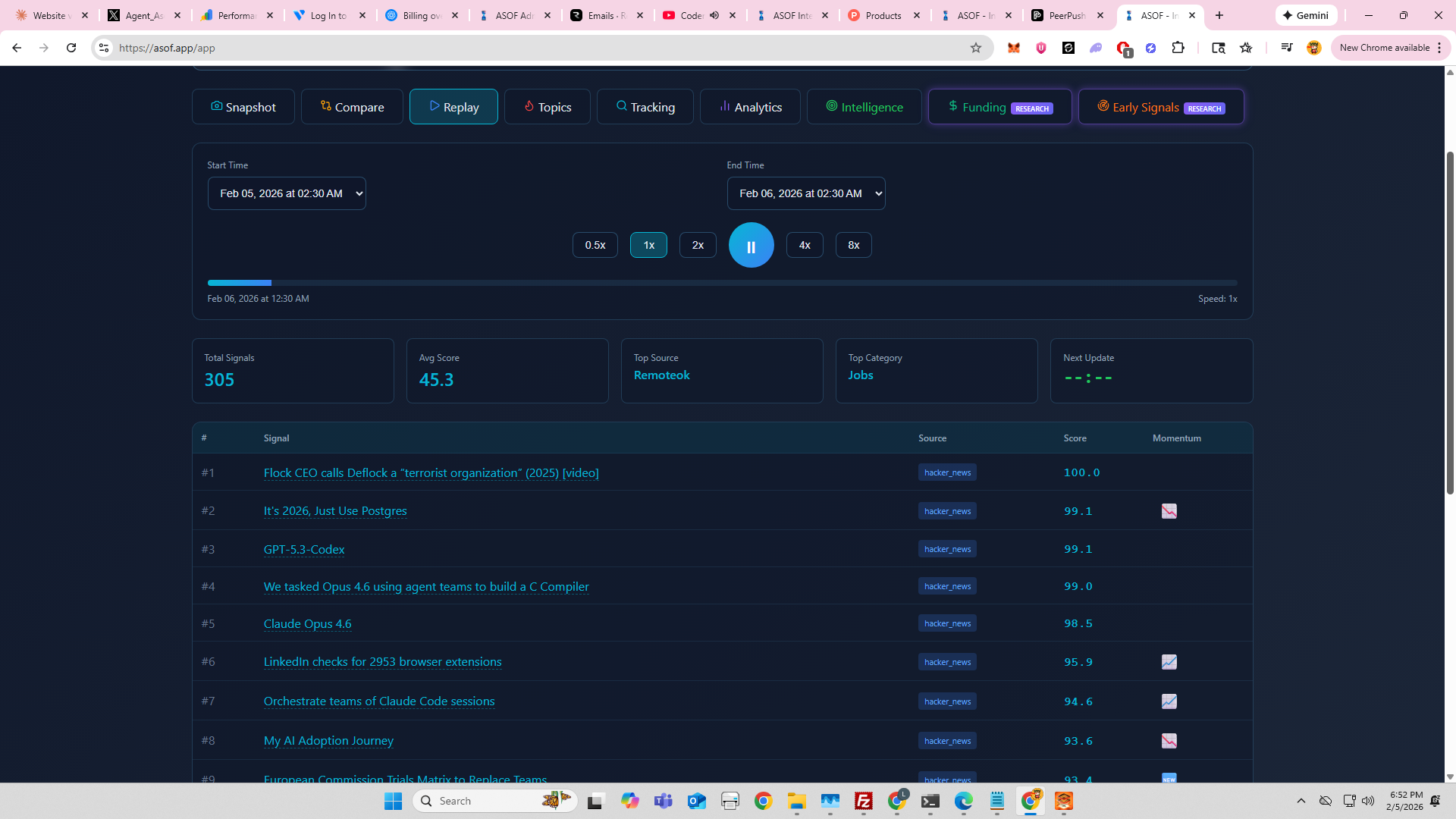The width and height of the screenshot is (1456, 819).
Task: Click momentum icon for My AI Adoption Journey
Action: click(1169, 741)
